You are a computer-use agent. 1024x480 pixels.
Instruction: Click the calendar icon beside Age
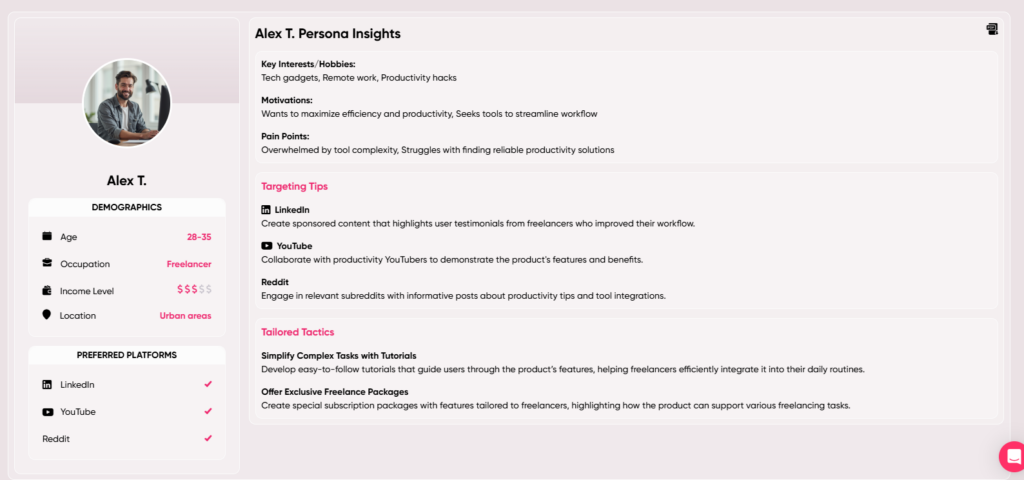[x=47, y=236]
